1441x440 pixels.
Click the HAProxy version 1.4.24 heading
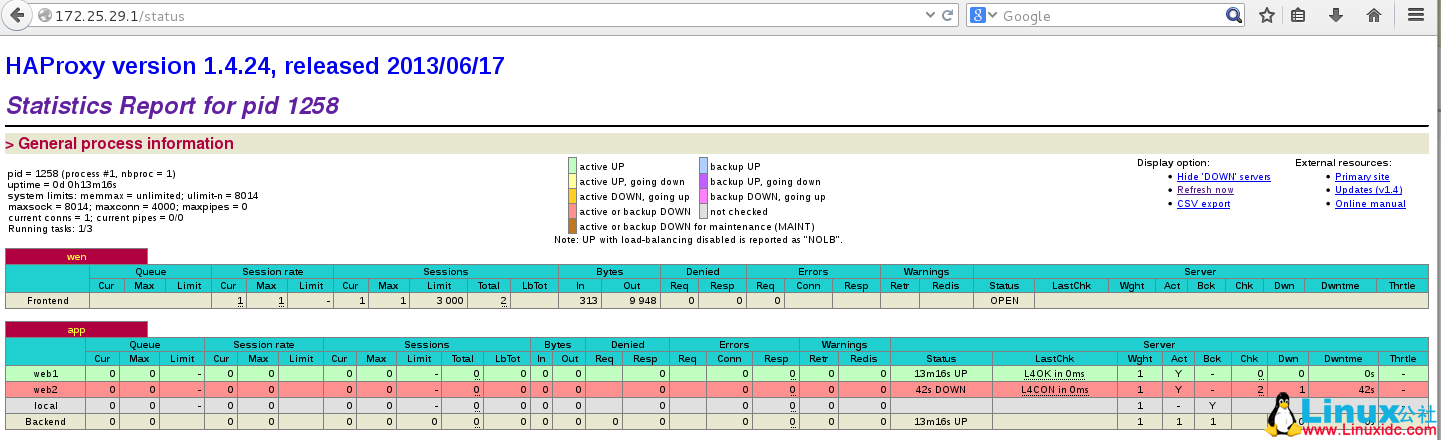255,66
